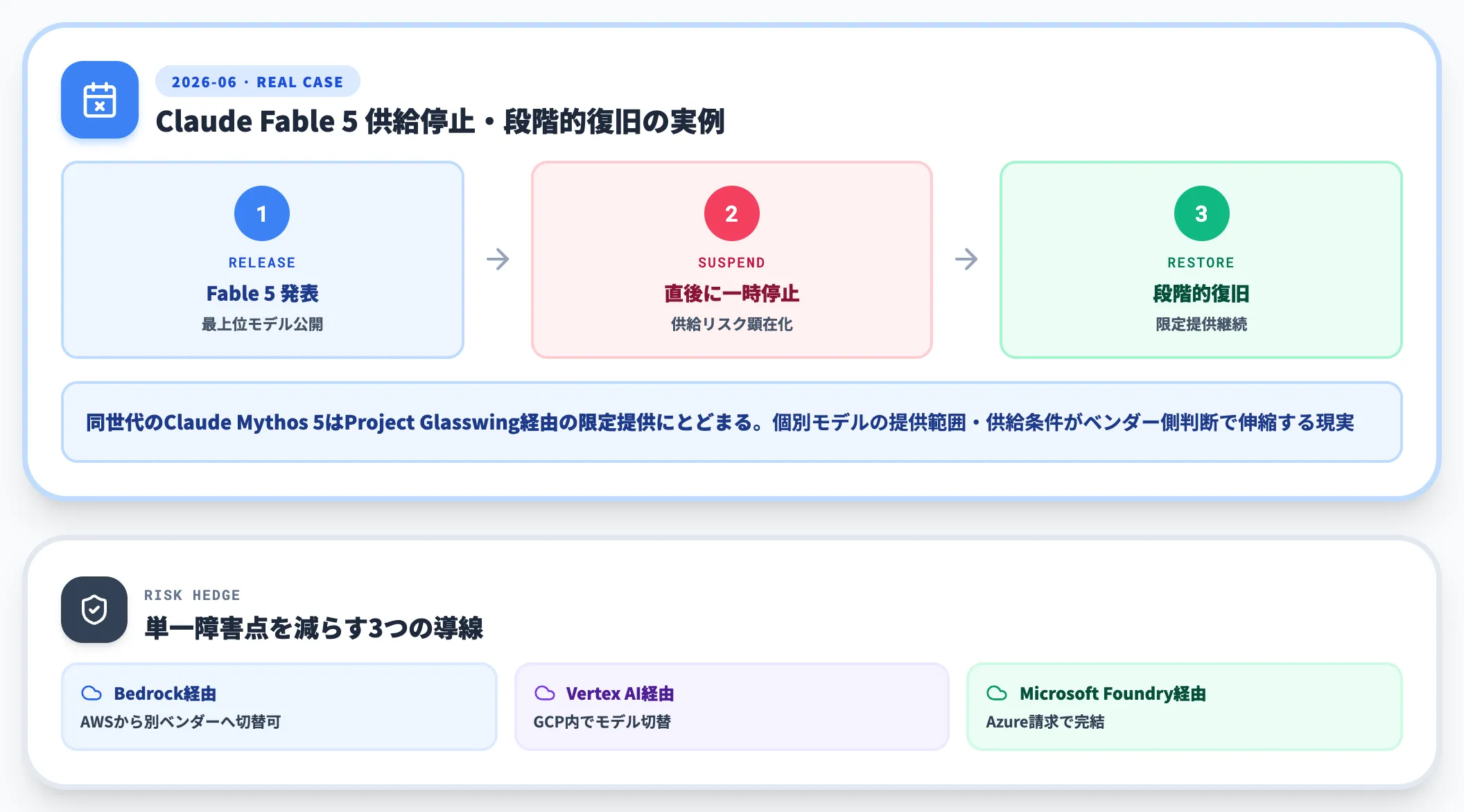This screenshot has width=1464, height=812.
Task: Click the Microsoft Foundry経由 title
Action: point(1113,694)
